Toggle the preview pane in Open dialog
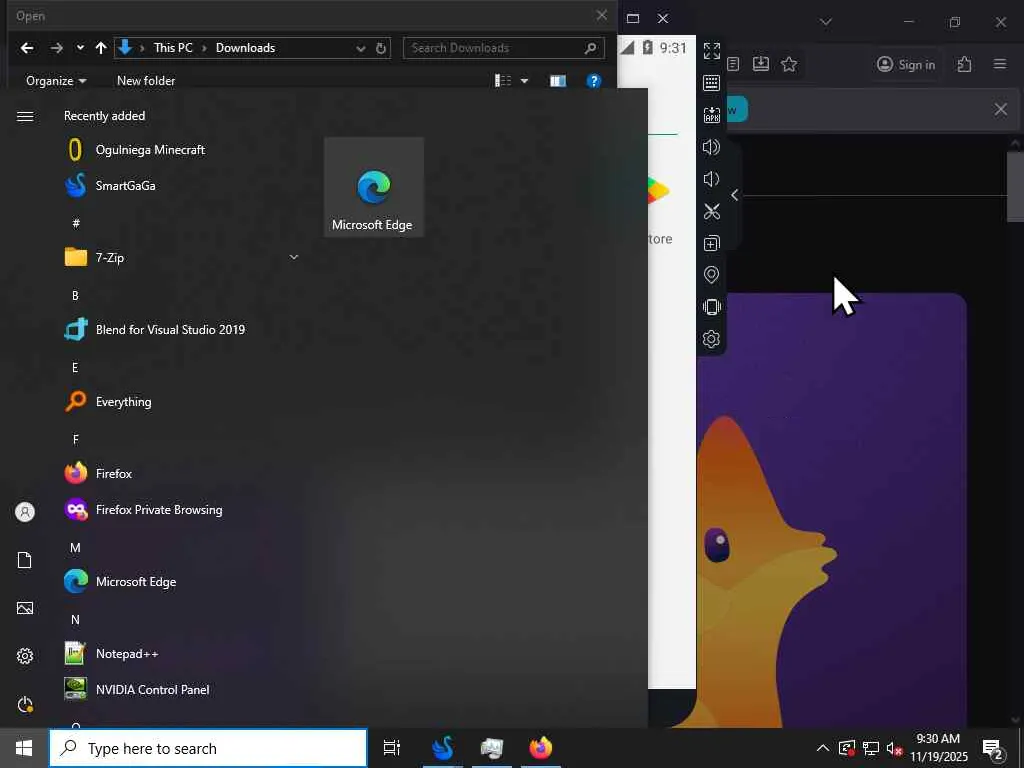Image resolution: width=1024 pixels, height=768 pixels. coord(558,81)
